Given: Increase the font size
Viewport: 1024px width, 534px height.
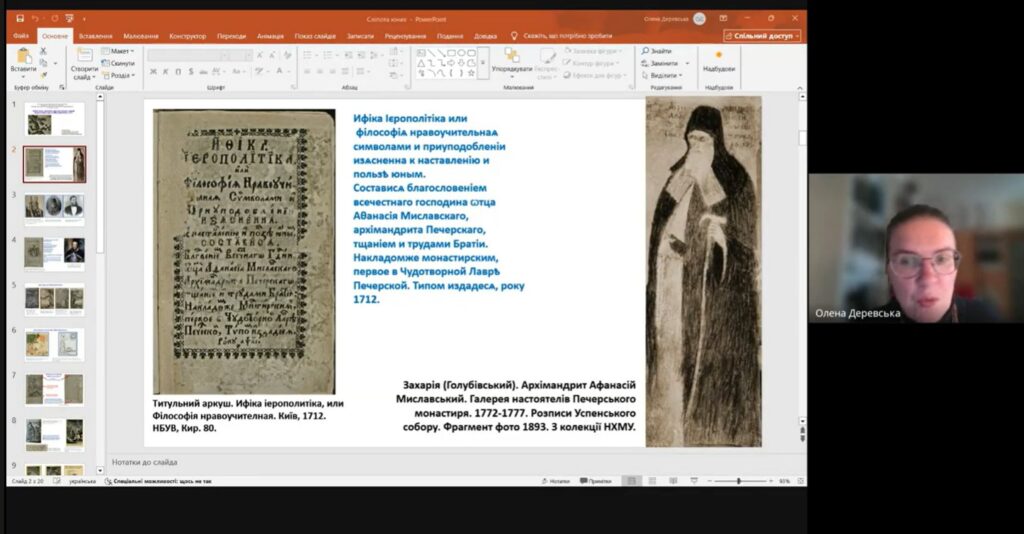Looking at the screenshot, I should pos(260,55).
